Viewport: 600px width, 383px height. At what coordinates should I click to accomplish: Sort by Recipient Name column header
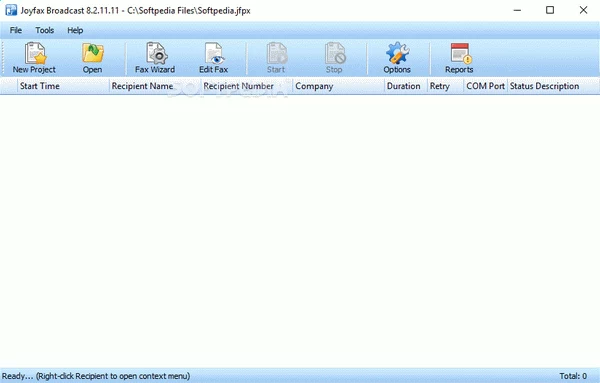(155, 86)
